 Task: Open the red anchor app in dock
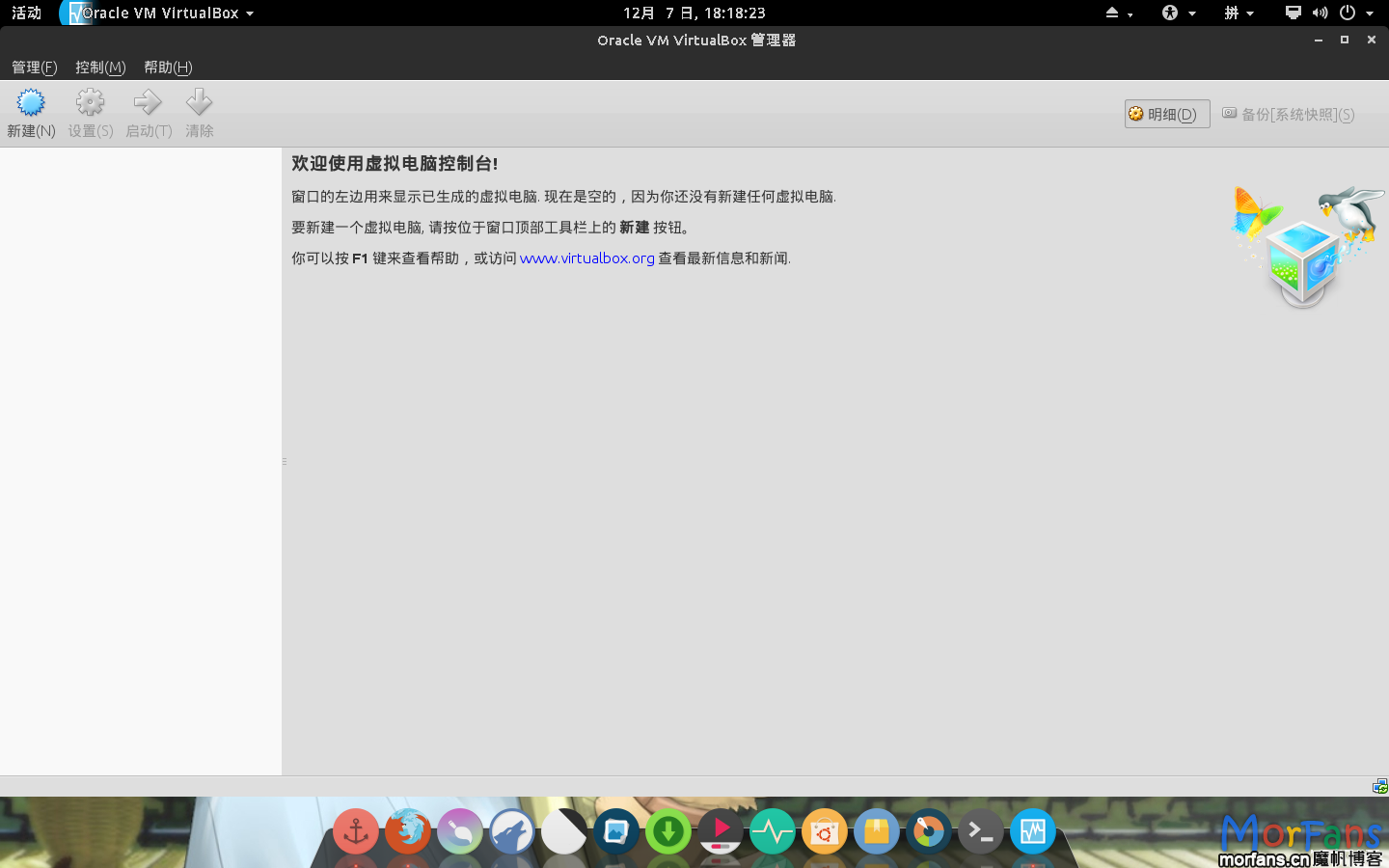[356, 831]
